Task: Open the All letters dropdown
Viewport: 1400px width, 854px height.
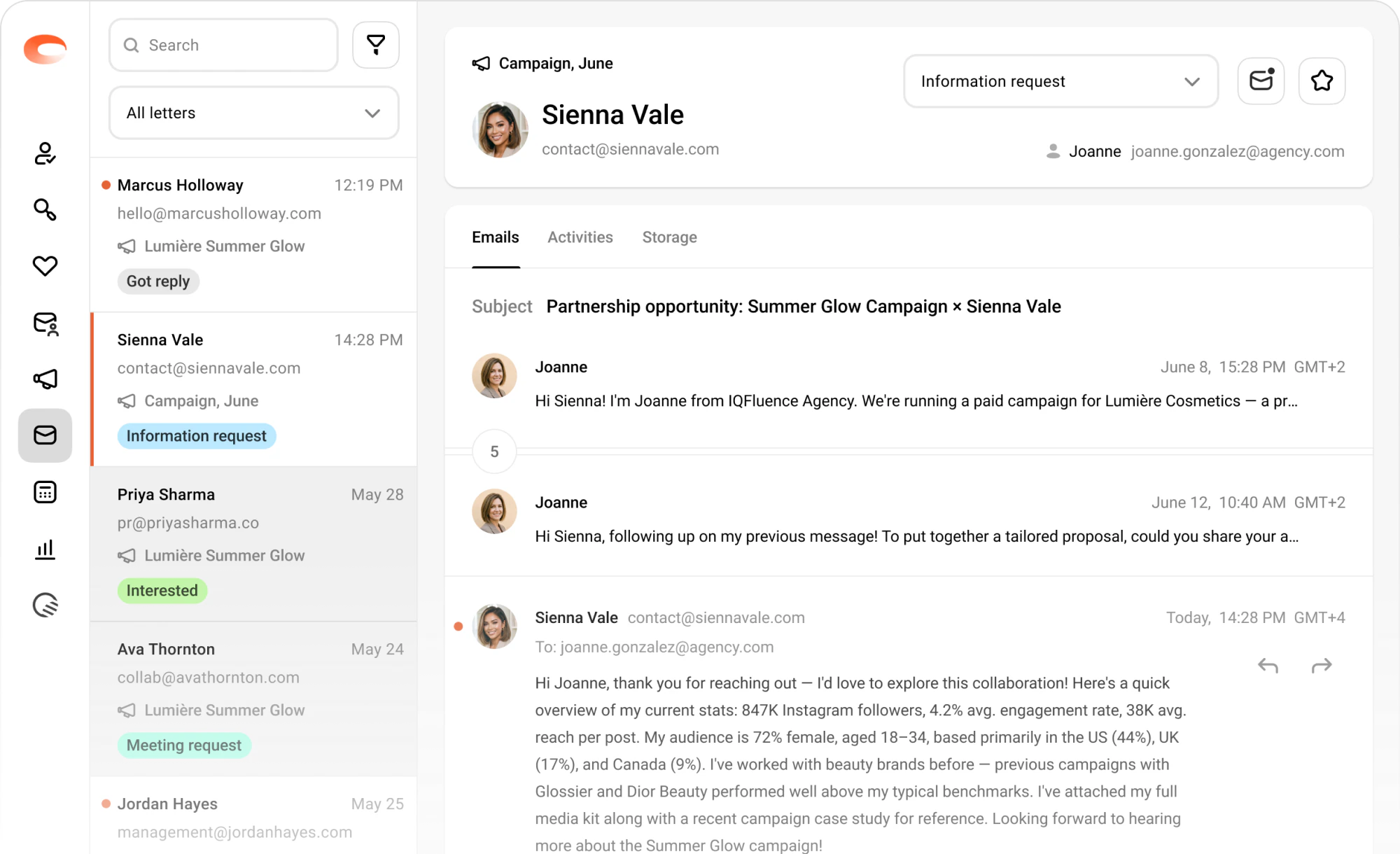Action: pyautogui.click(x=254, y=113)
